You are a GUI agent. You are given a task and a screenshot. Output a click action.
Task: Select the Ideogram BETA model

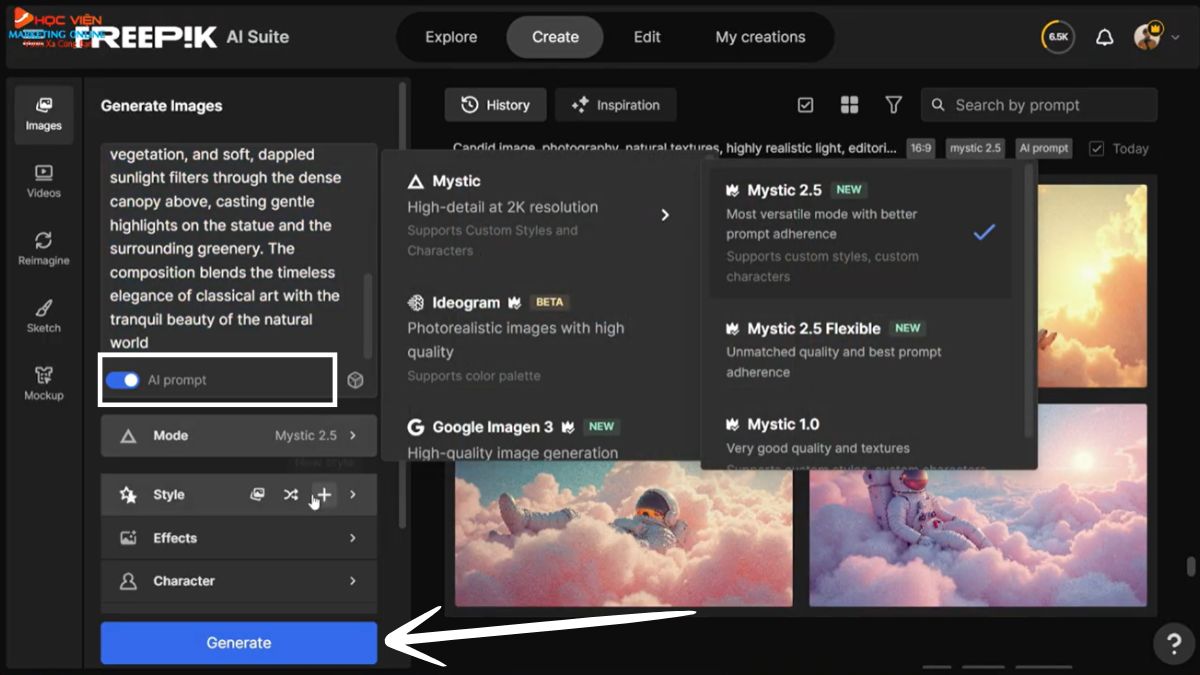[539, 340]
